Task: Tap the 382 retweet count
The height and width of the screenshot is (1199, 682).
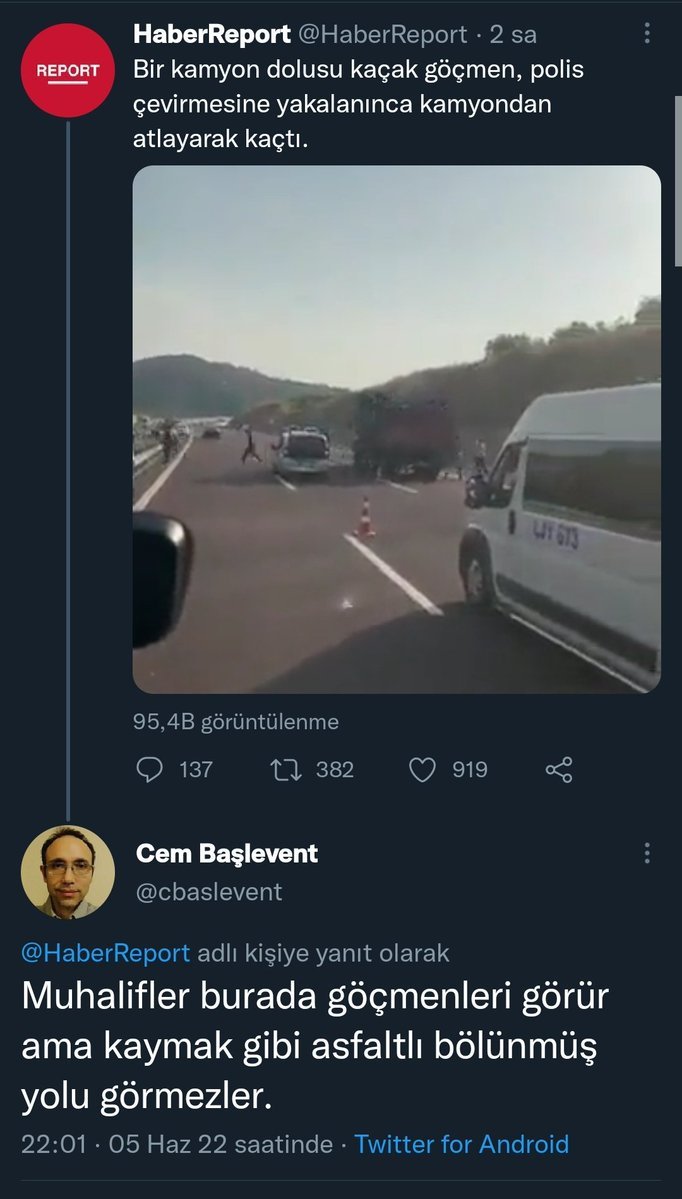Action: coord(335,769)
